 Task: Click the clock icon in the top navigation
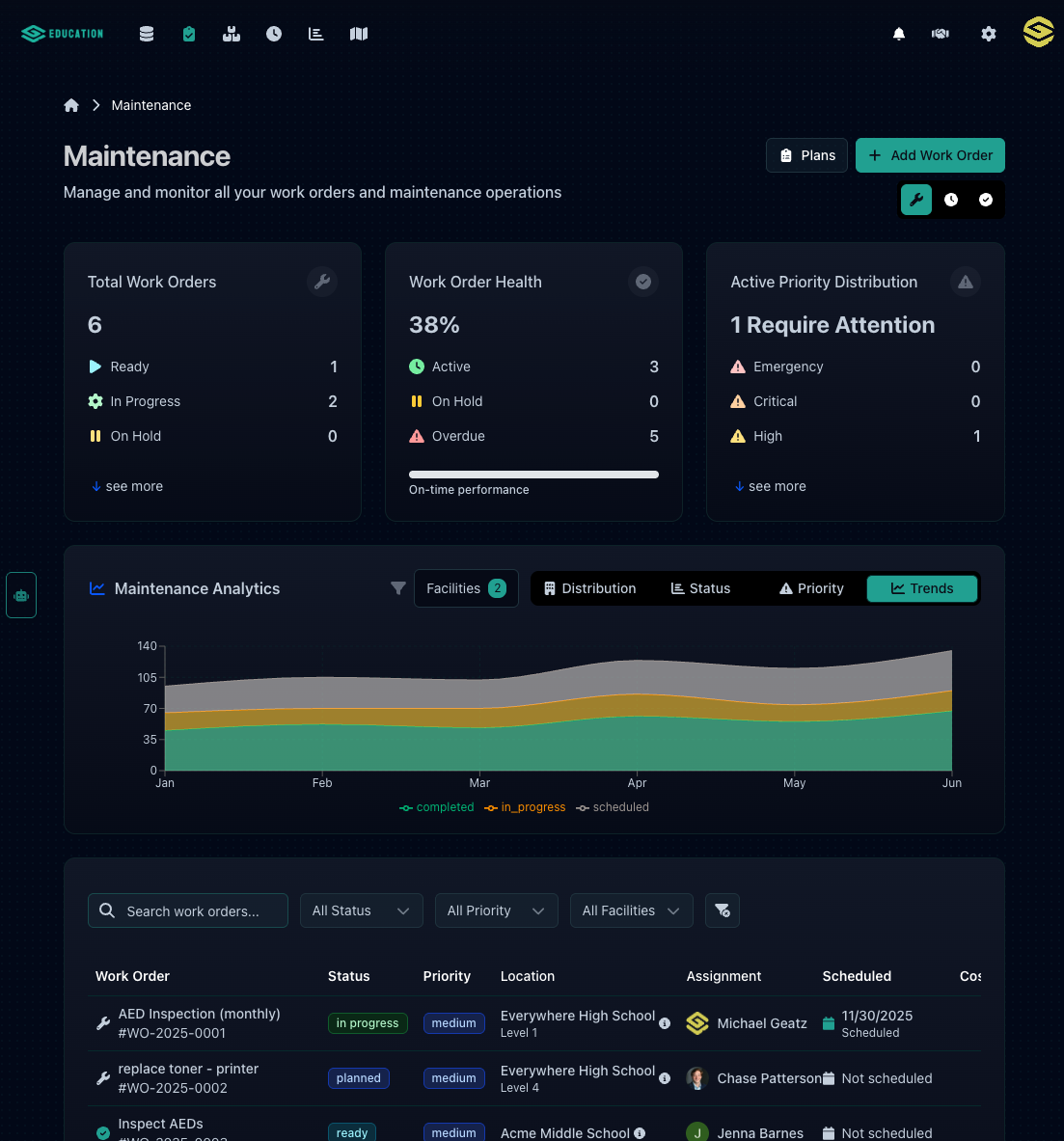273,33
